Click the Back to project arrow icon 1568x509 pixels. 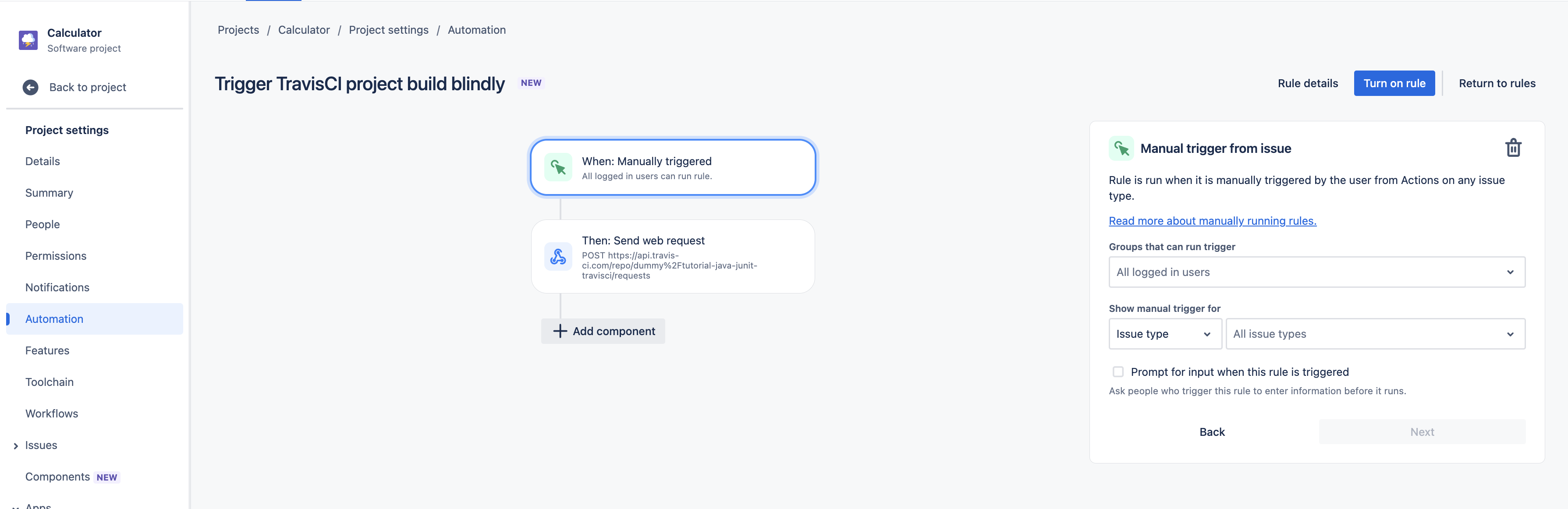tap(30, 88)
